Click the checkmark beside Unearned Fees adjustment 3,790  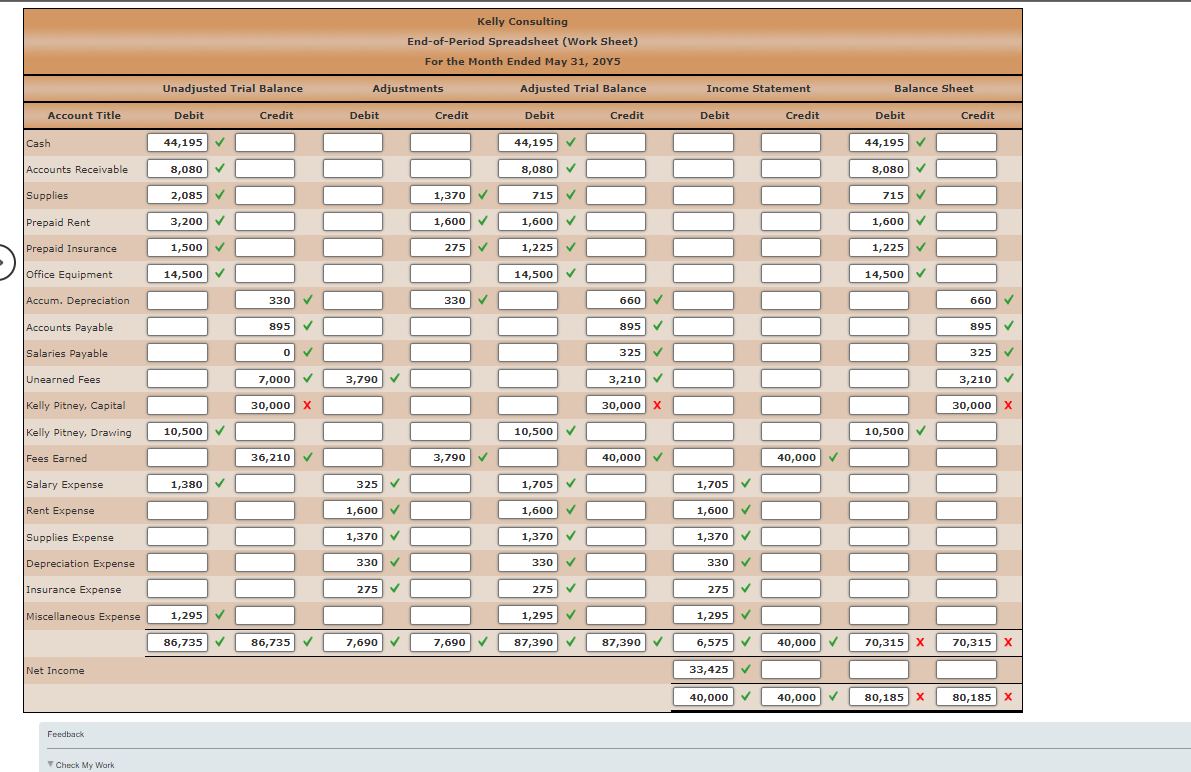point(394,378)
